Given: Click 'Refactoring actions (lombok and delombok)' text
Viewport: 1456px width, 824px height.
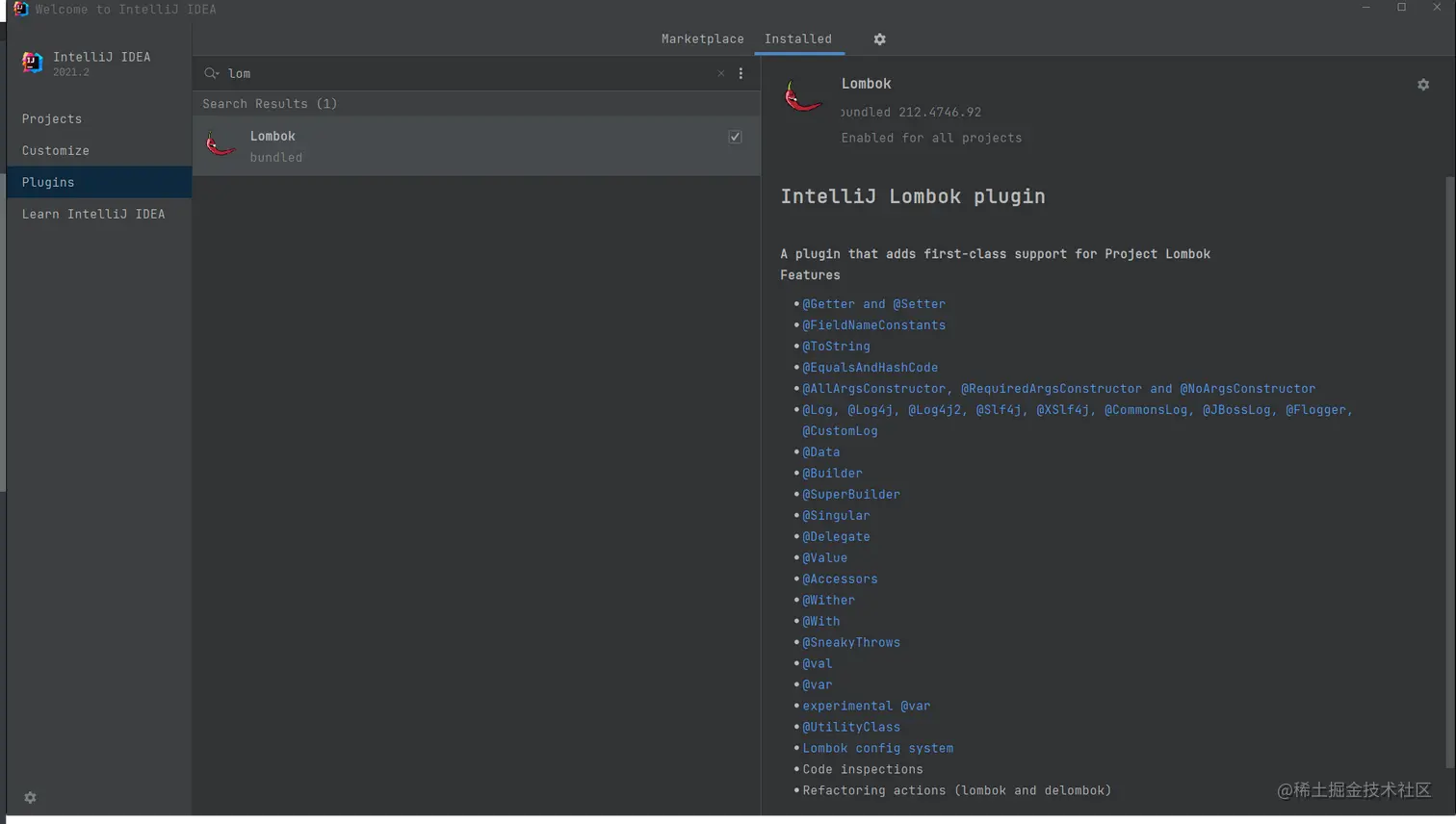Looking at the screenshot, I should pyautogui.click(x=956, y=791).
